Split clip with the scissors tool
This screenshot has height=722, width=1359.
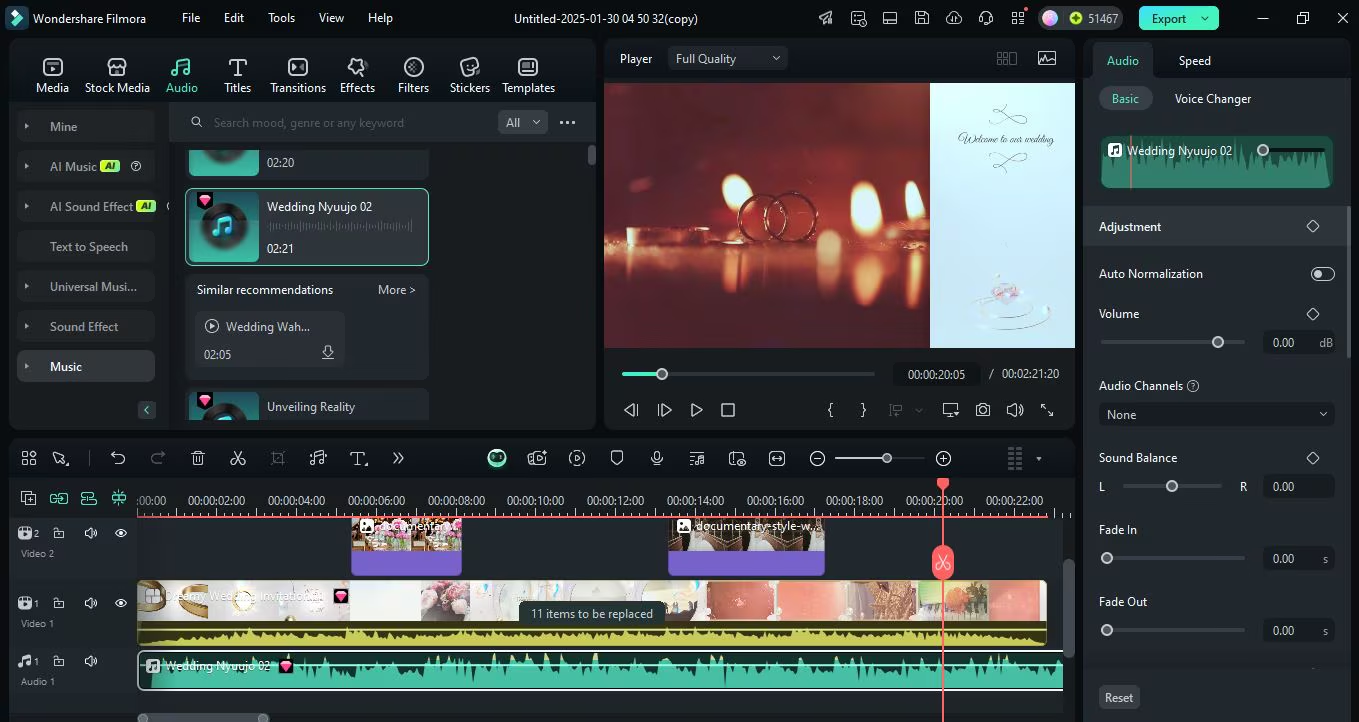point(238,458)
